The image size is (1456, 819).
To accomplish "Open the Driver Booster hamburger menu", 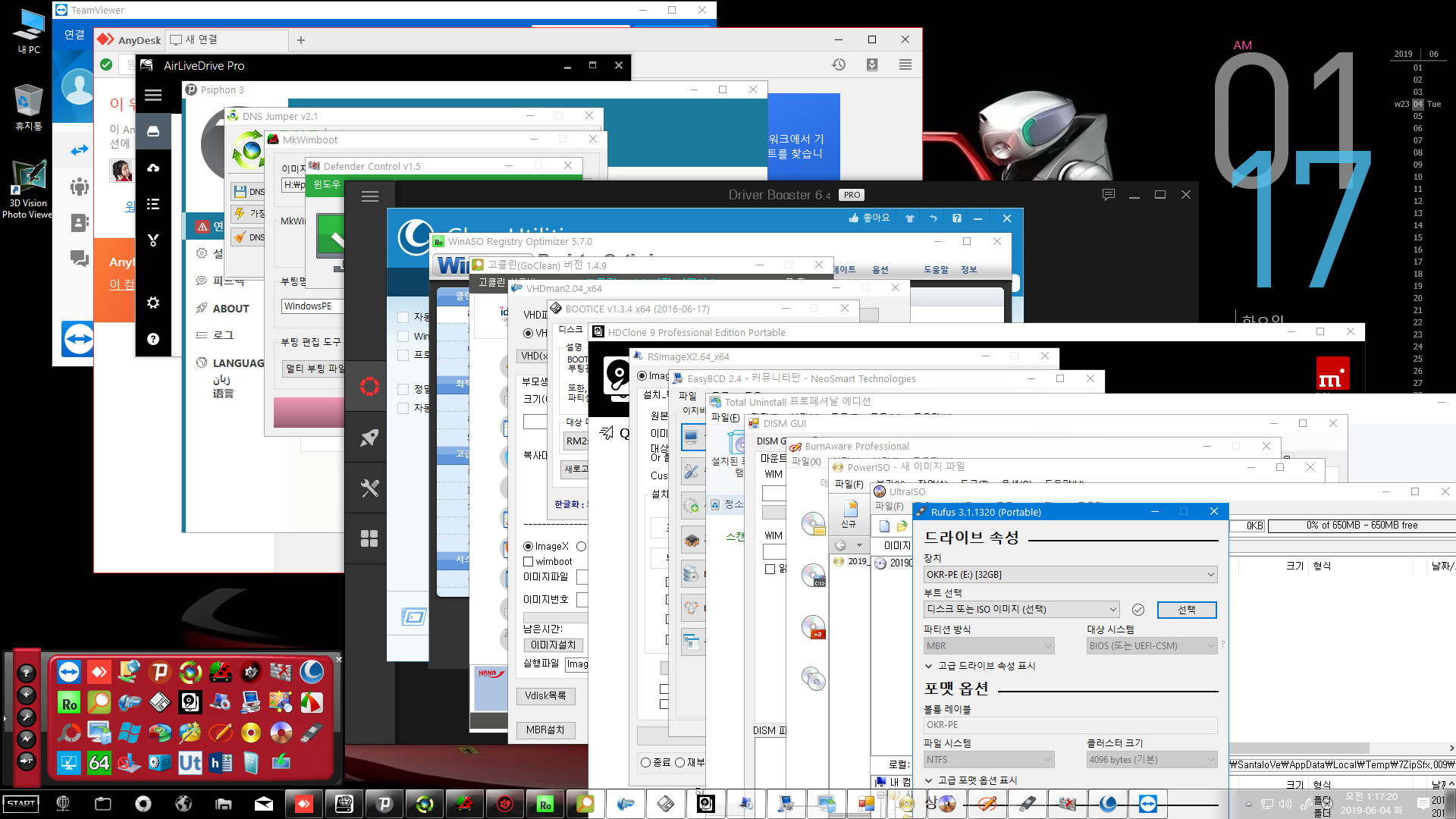I will [370, 196].
